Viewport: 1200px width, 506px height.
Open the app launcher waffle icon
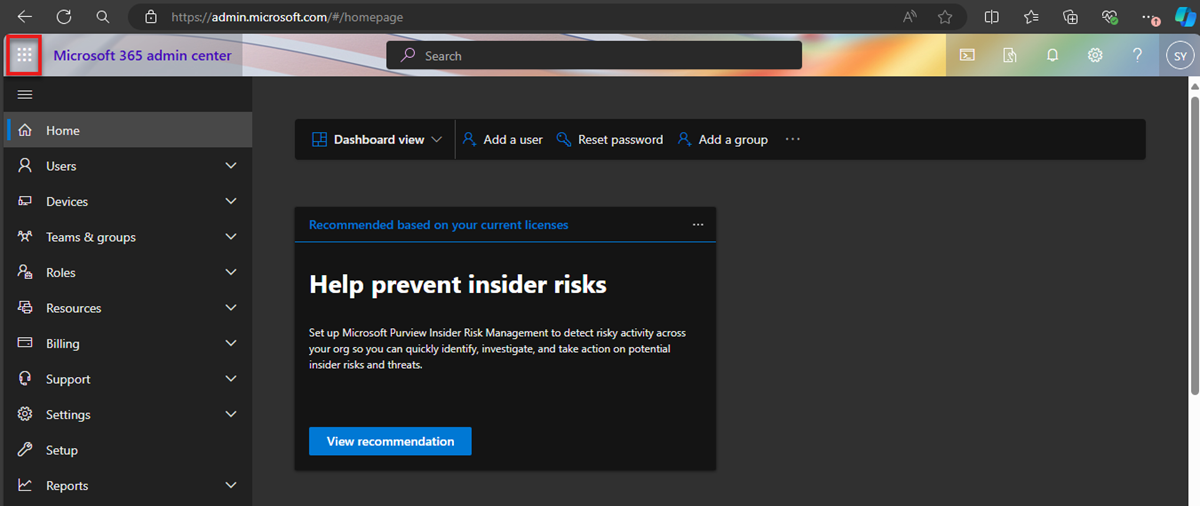25,56
